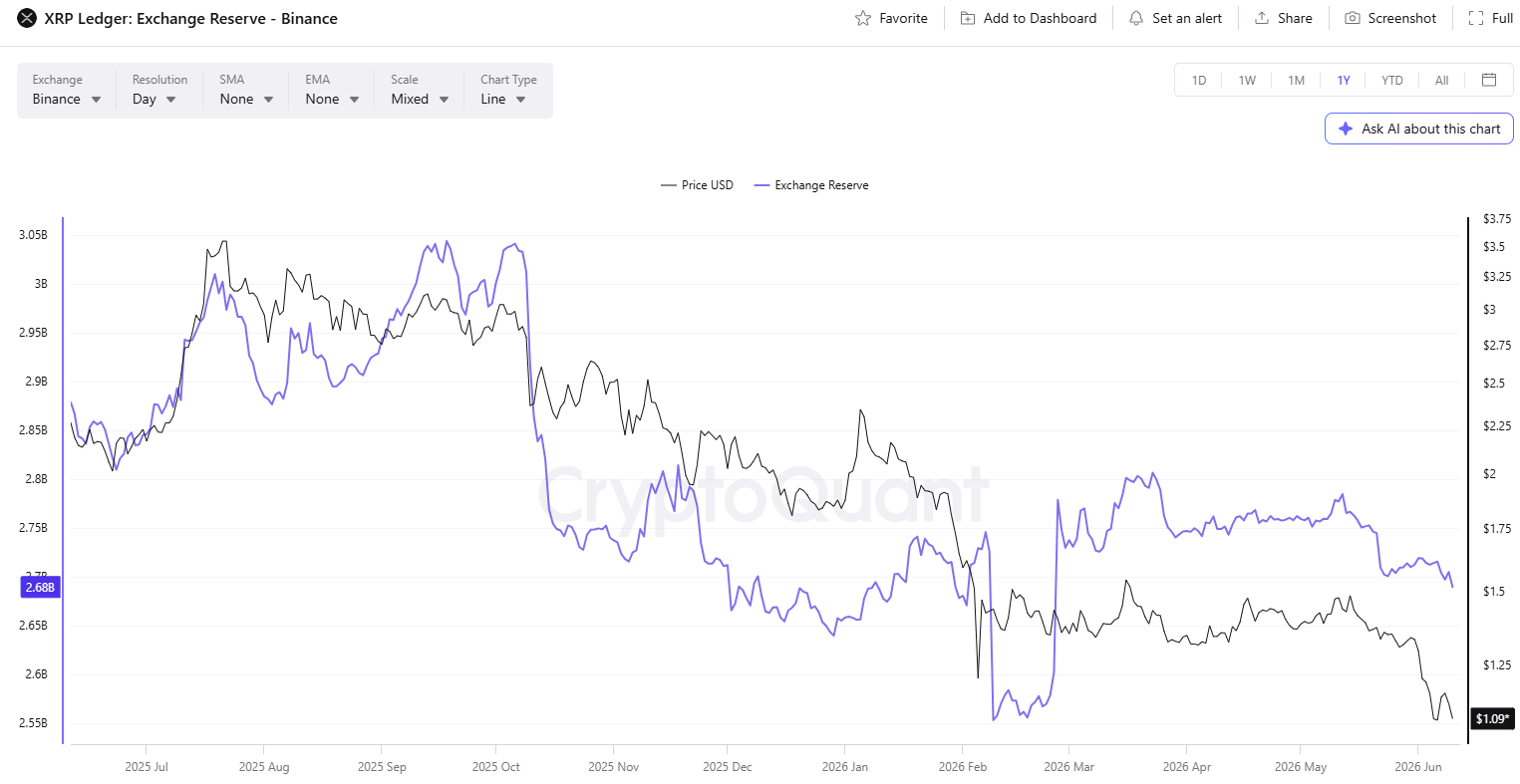
Task: Click the Favorite text label
Action: tap(903, 18)
